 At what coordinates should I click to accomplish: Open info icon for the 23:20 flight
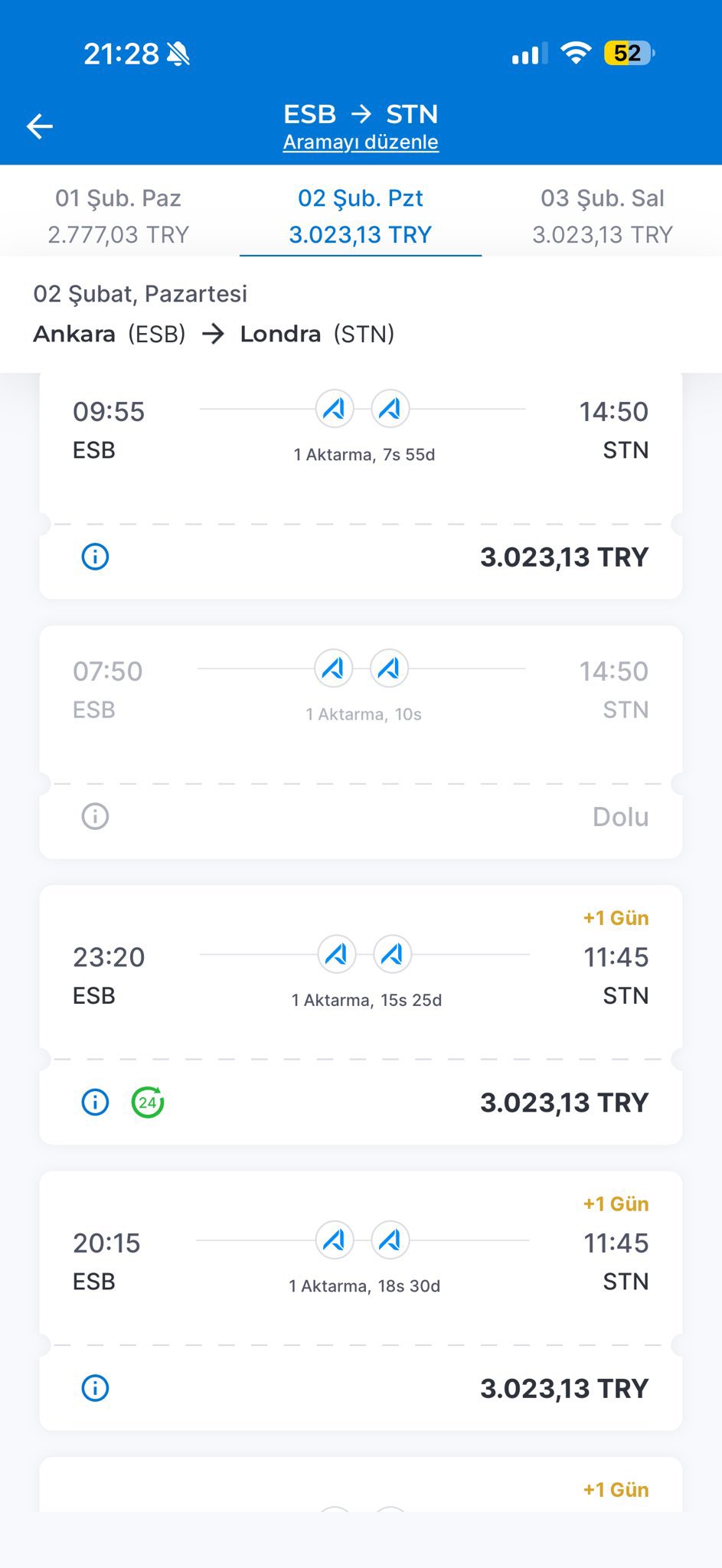(x=95, y=1102)
